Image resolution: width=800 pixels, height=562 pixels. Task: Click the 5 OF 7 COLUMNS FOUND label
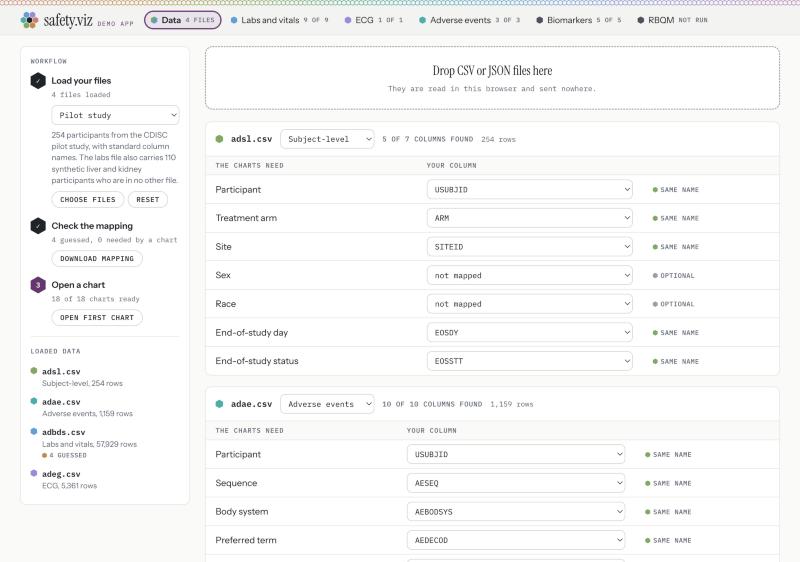point(428,139)
